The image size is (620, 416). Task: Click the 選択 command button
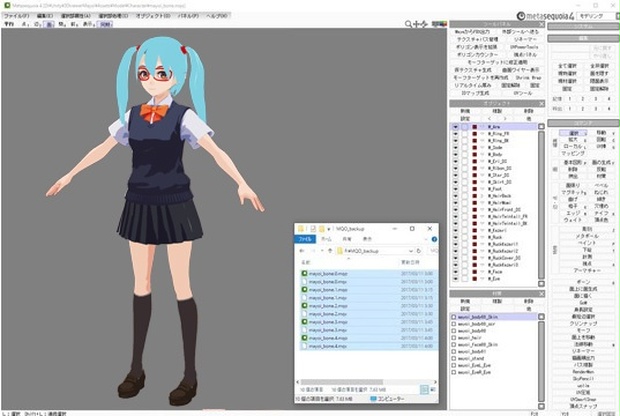point(573,133)
